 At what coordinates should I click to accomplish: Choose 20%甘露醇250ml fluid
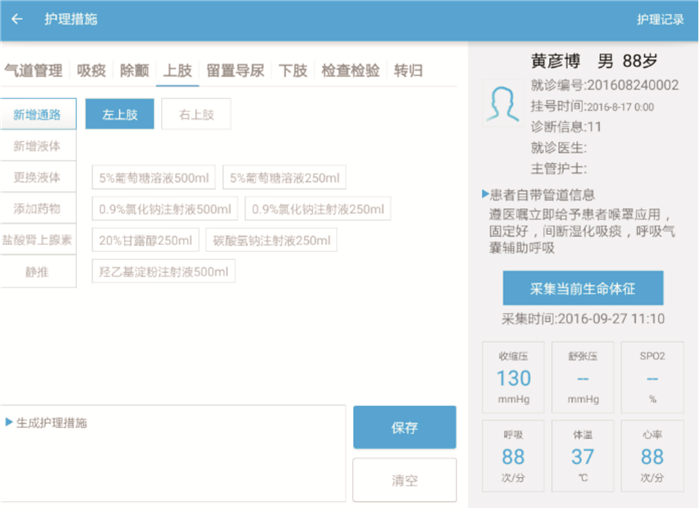[145, 240]
